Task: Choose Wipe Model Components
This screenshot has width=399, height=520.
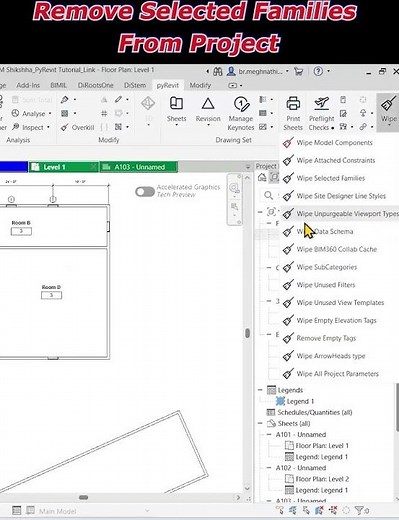Action: [339, 143]
